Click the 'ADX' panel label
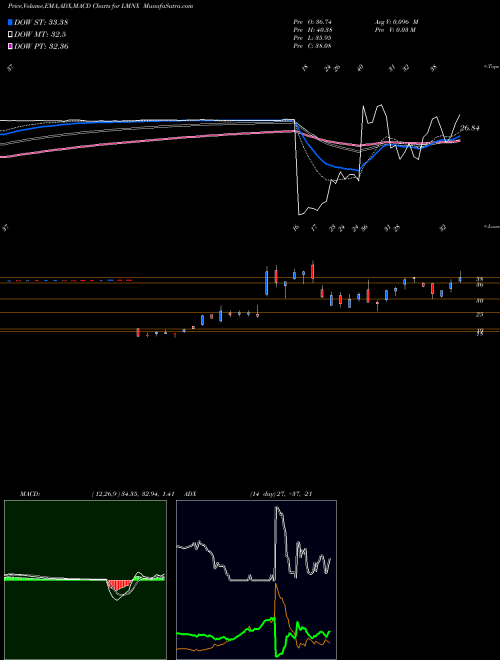This screenshot has height=660, width=500. pos(191,494)
